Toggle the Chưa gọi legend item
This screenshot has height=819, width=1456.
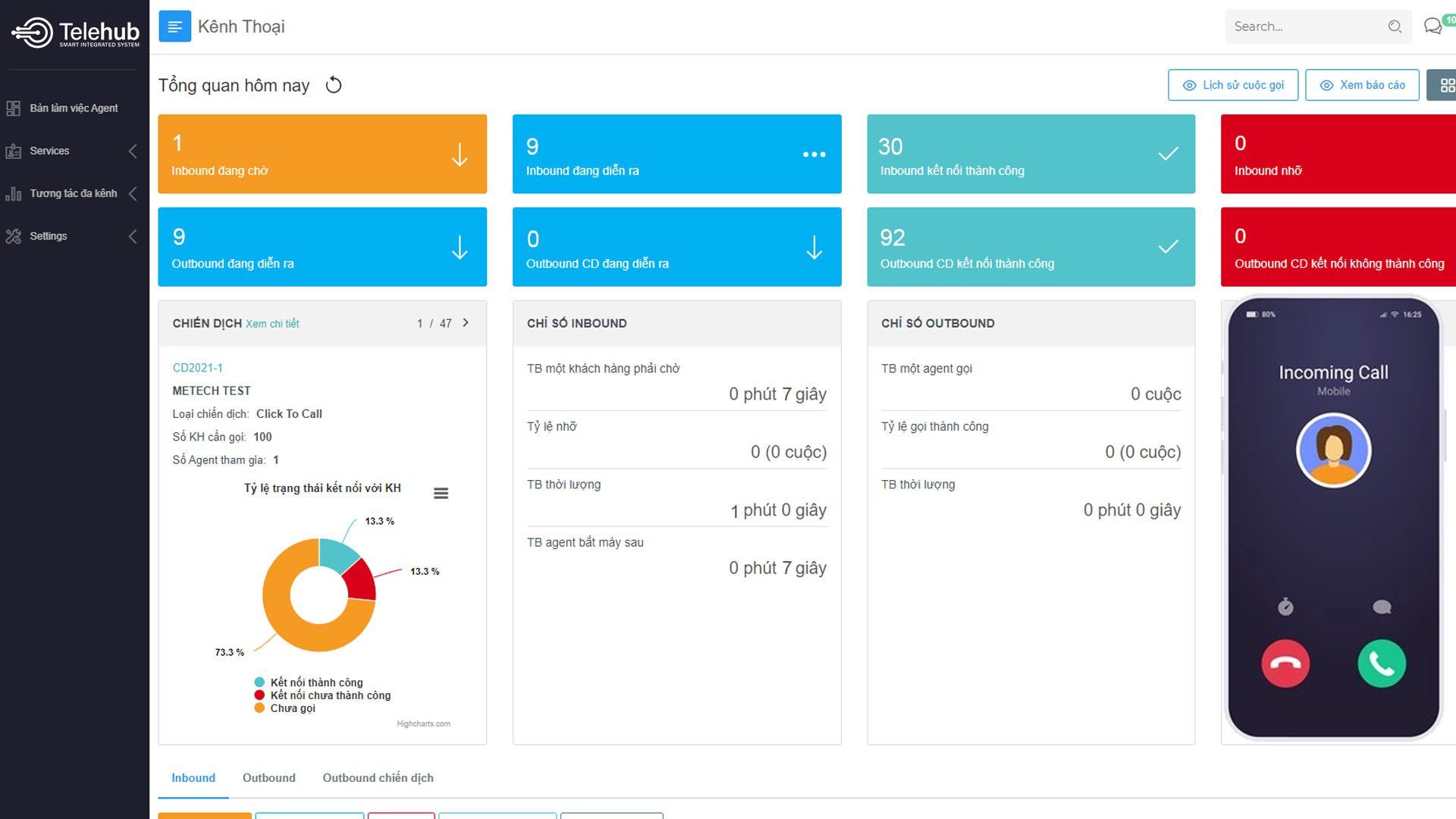point(292,708)
